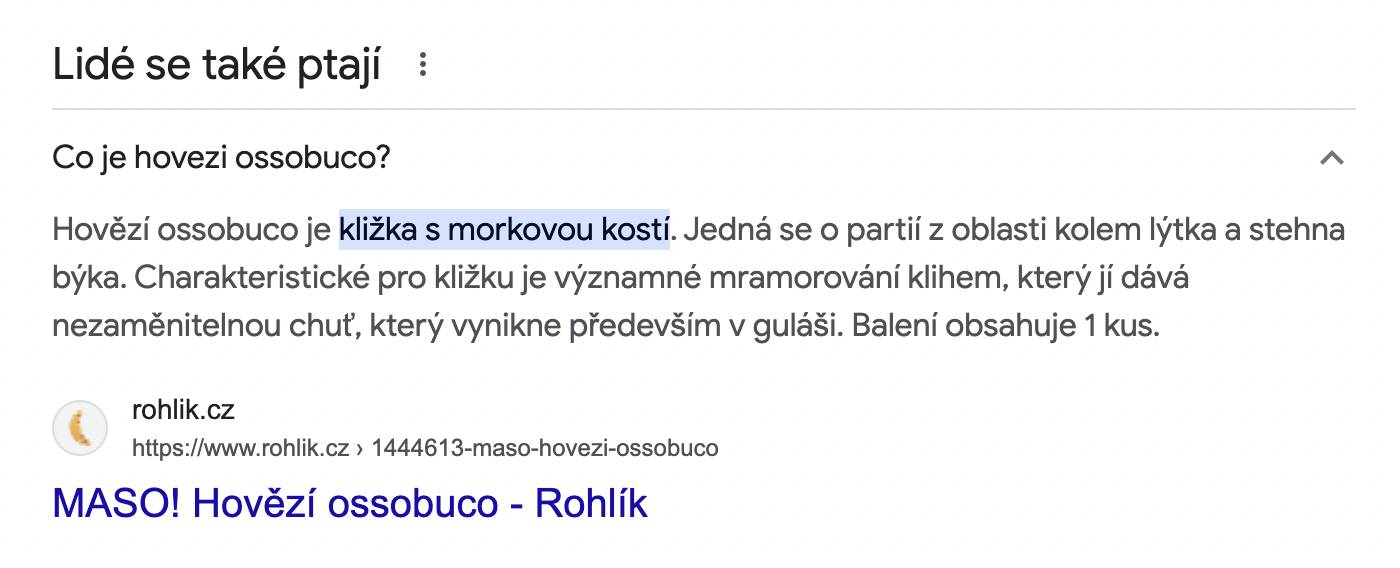
Task: Click the sentence Balení obsahuje 1 kus
Action: [1006, 326]
